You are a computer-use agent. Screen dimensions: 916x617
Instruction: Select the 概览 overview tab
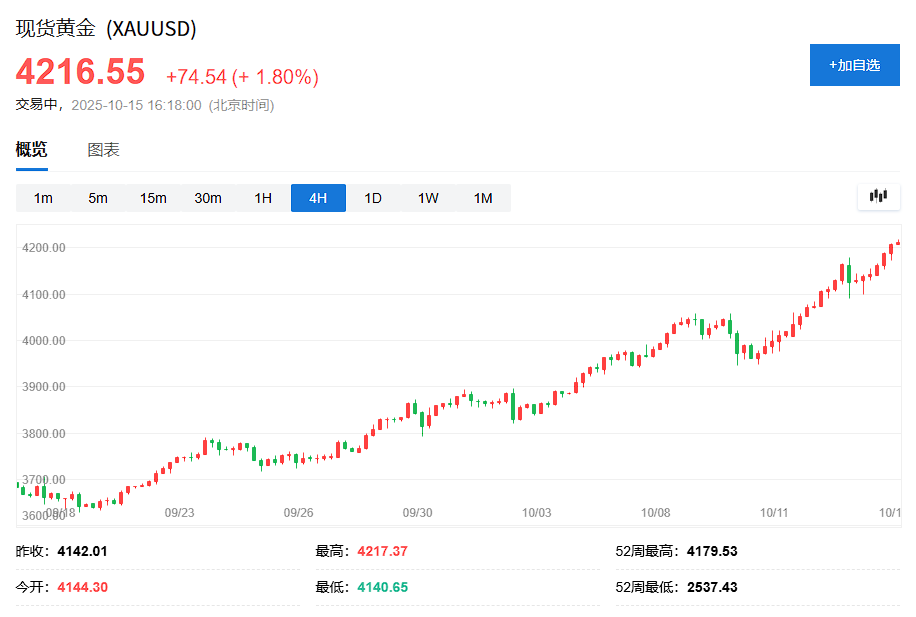30,149
